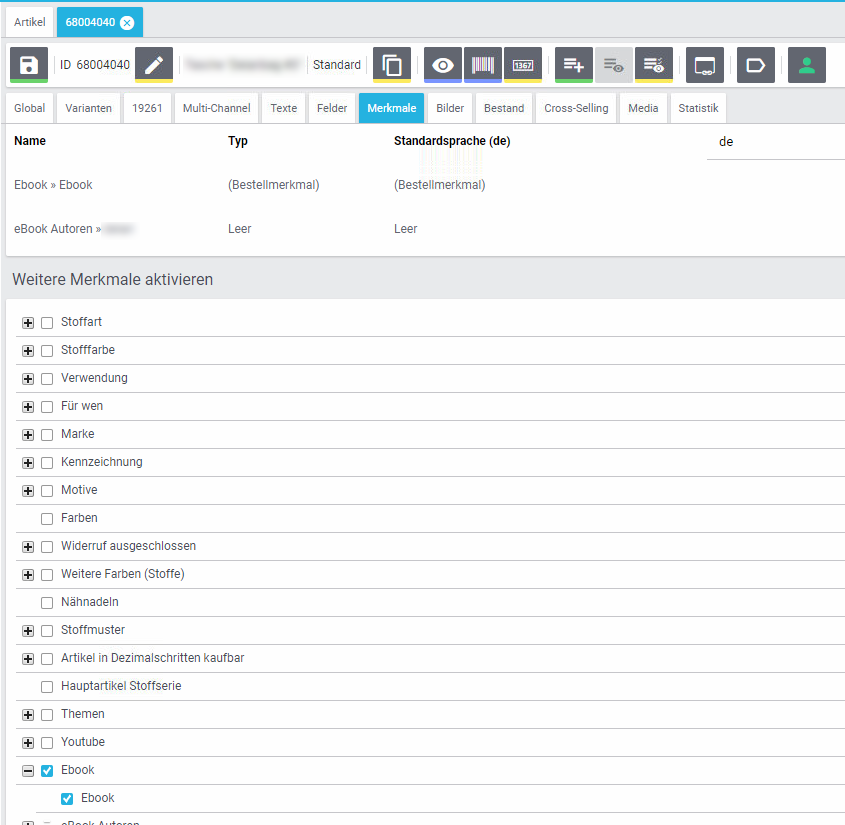Expand the Youtube tree node
845x825 pixels.
click(28, 743)
